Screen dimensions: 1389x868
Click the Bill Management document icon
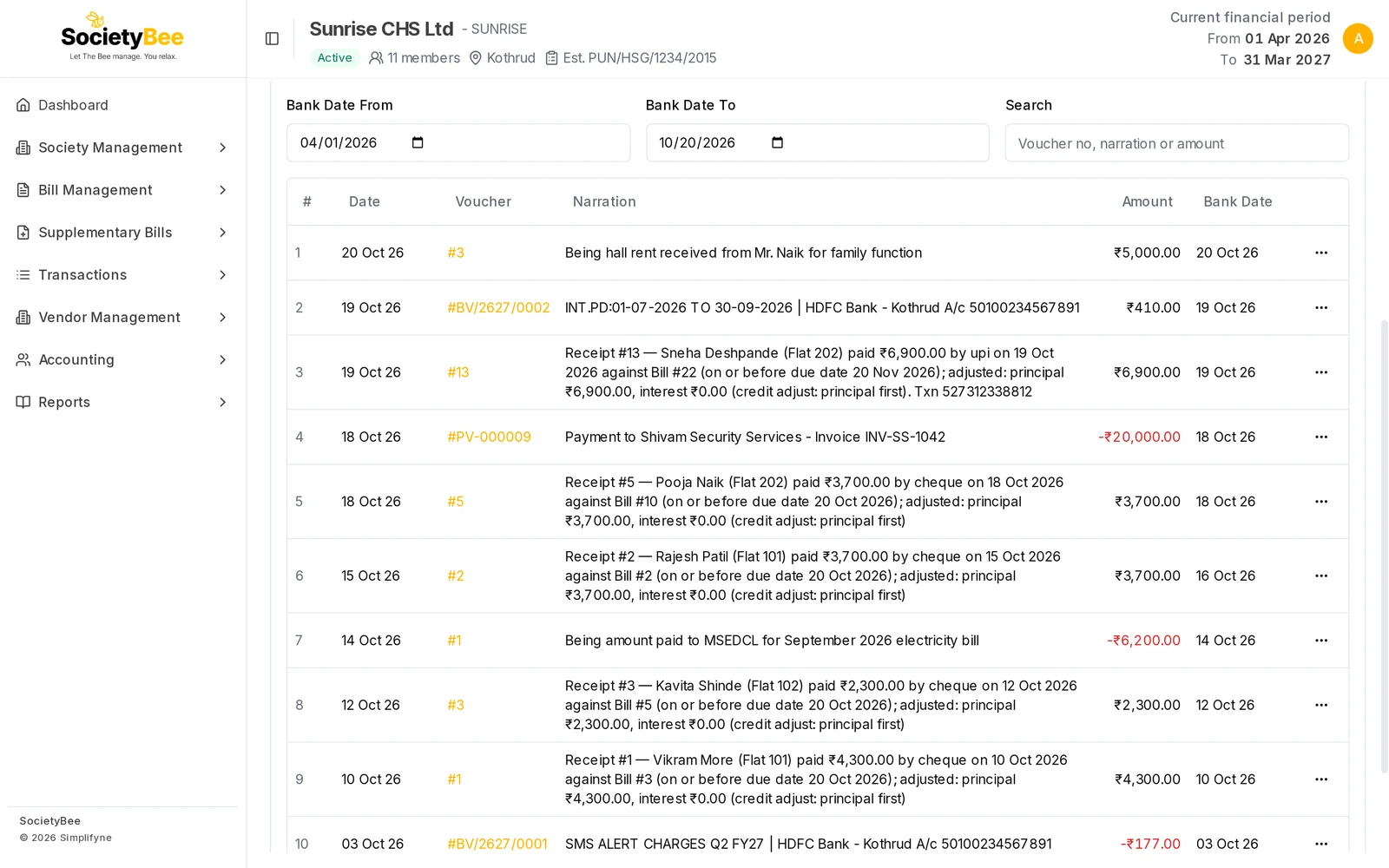pyautogui.click(x=23, y=190)
